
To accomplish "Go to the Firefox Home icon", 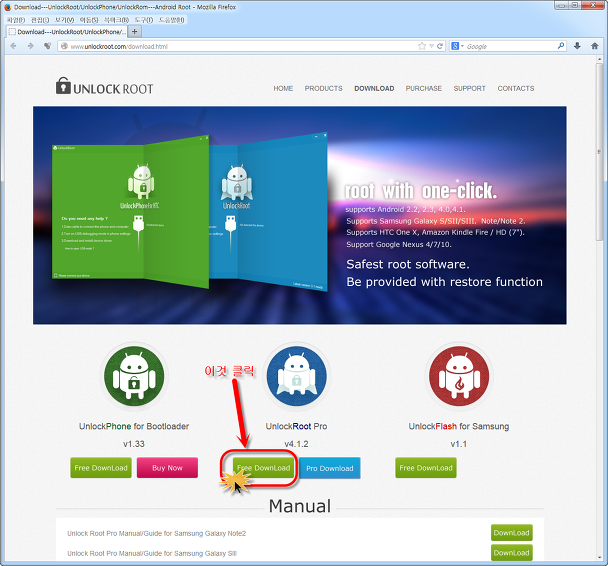I will [x=594, y=46].
